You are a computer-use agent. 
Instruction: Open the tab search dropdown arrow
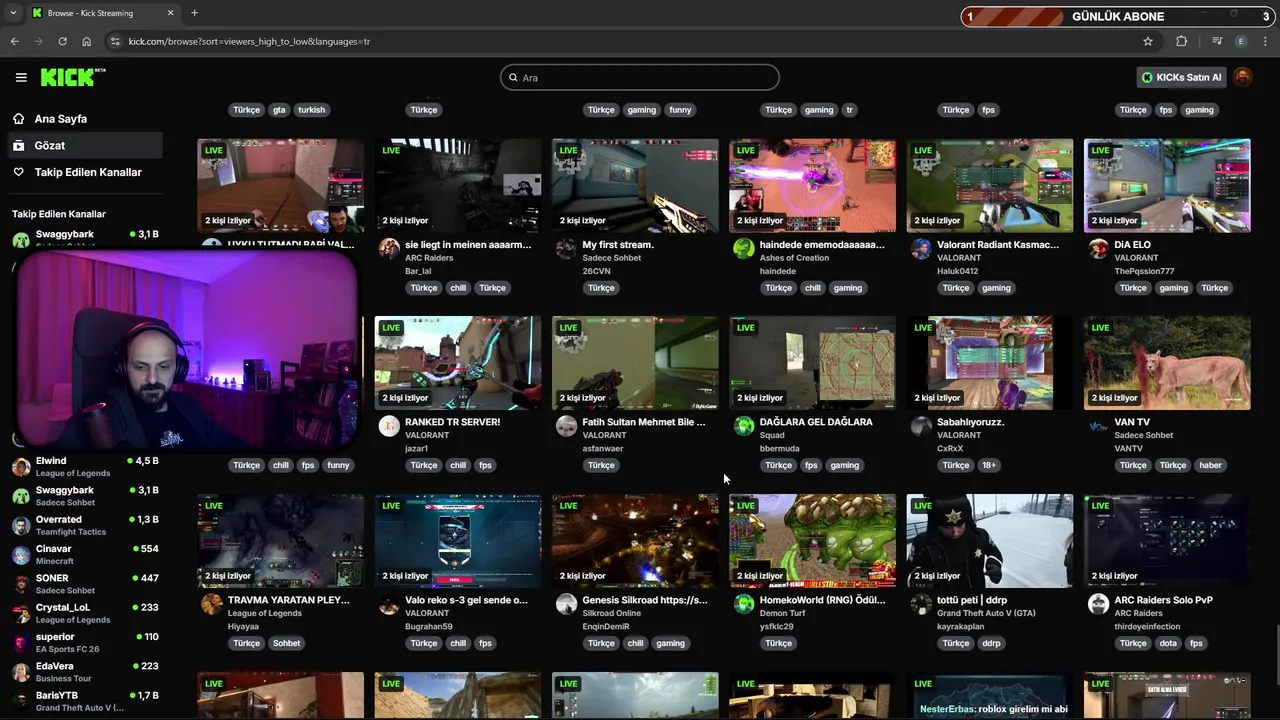coord(13,13)
